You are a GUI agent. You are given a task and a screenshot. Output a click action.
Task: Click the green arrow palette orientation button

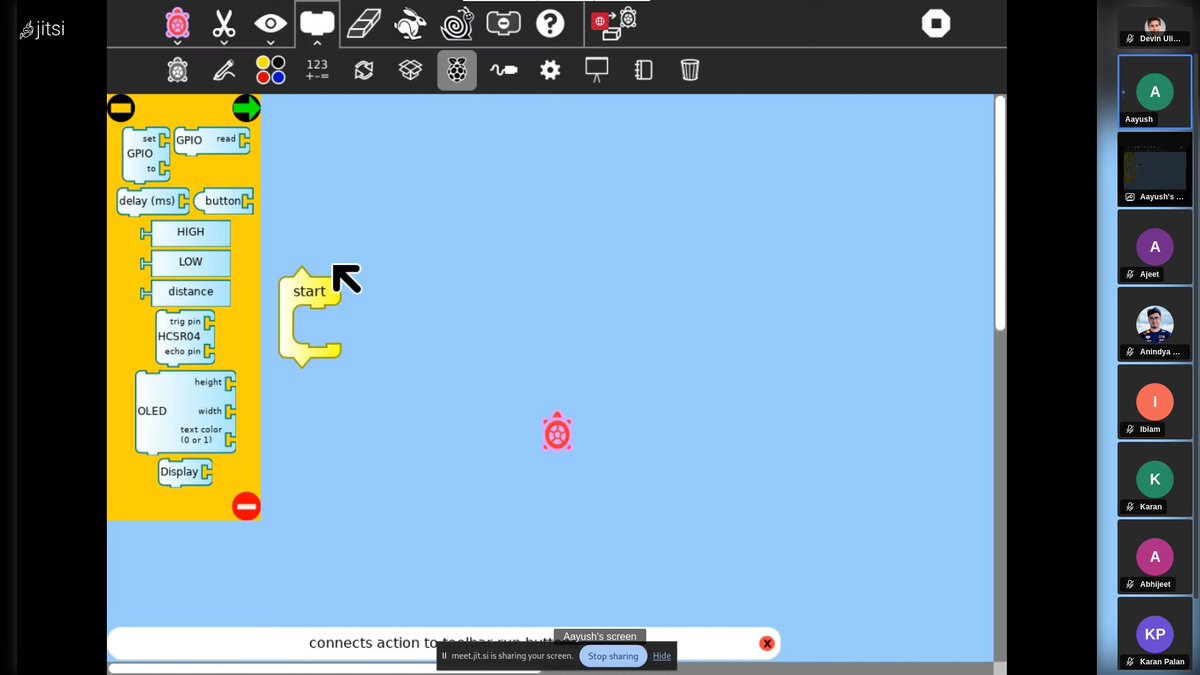(246, 107)
